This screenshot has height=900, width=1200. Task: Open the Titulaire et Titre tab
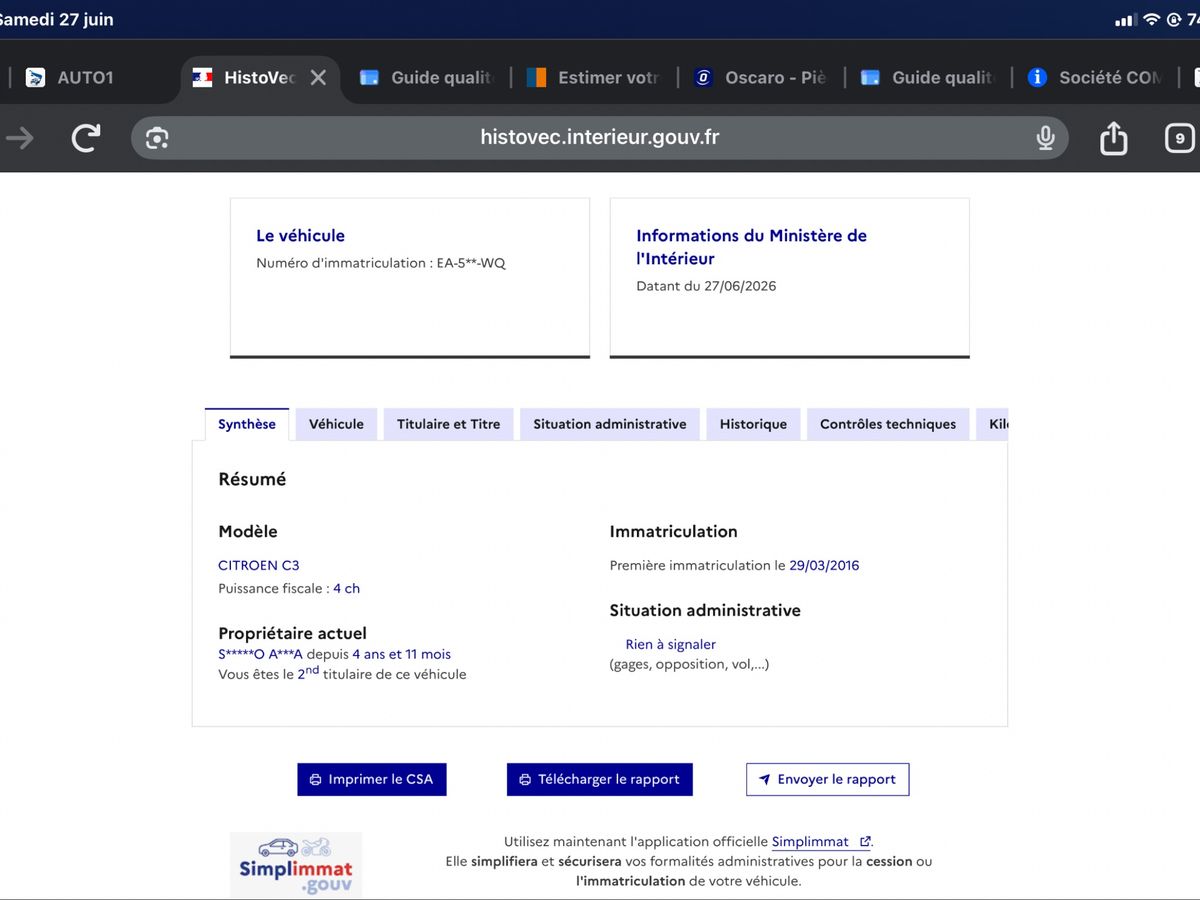(x=448, y=424)
